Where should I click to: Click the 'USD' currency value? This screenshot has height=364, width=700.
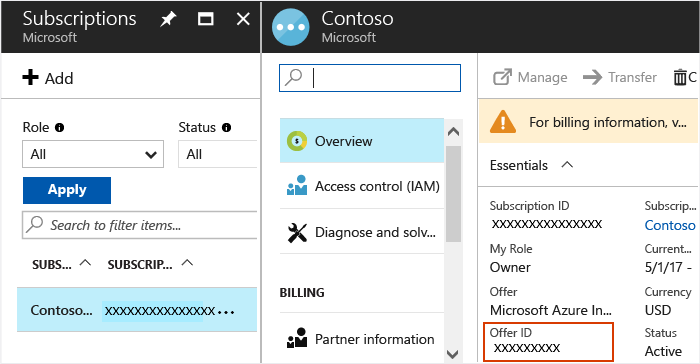pos(658,310)
